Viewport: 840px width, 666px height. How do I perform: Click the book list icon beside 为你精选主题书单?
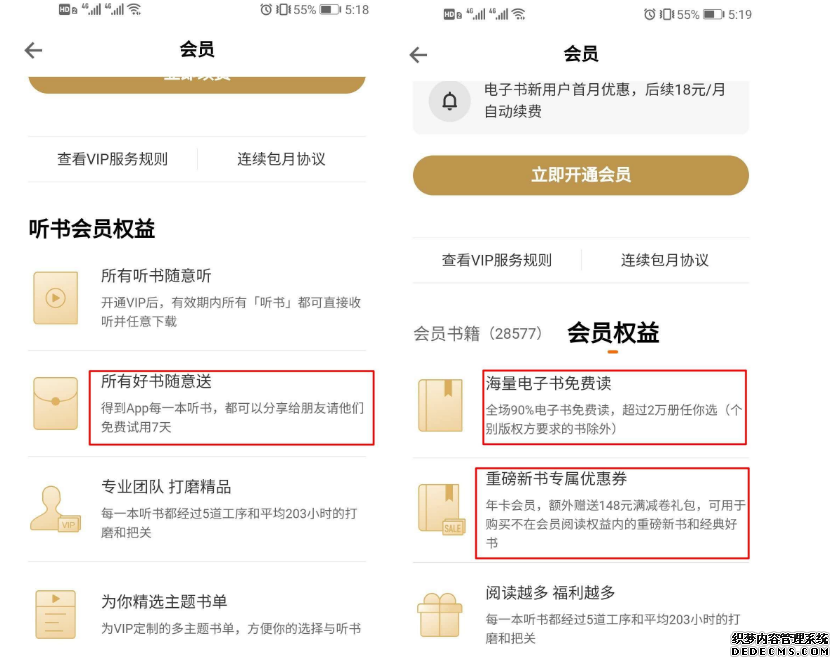(55, 612)
